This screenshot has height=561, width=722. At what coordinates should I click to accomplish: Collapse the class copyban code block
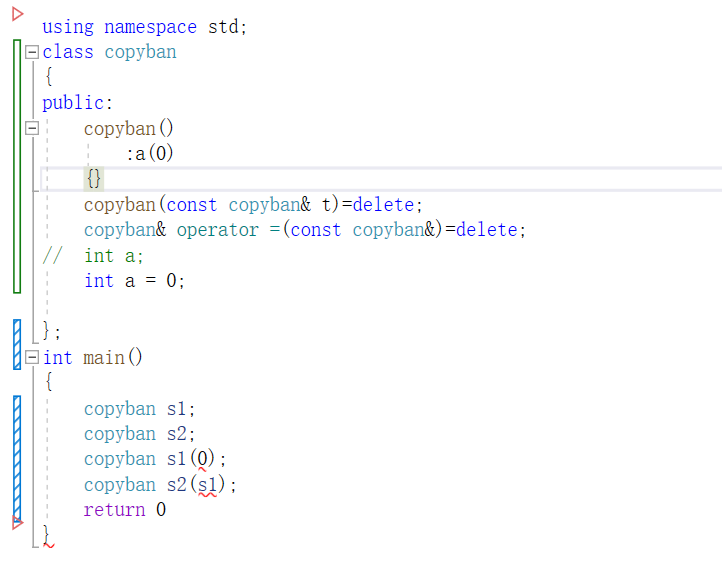tap(32, 52)
